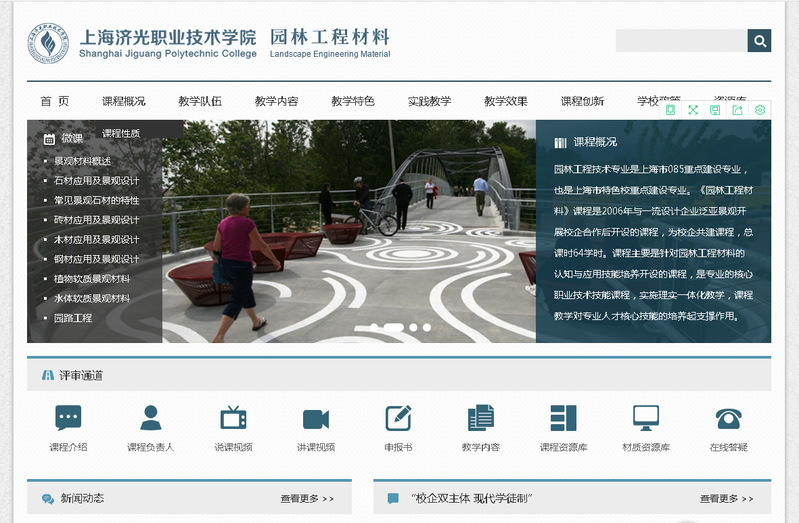Viewport: 799px width, 523px height.
Task: Click 查看更多 beside 新闻动态
Action: pyautogui.click(x=307, y=498)
